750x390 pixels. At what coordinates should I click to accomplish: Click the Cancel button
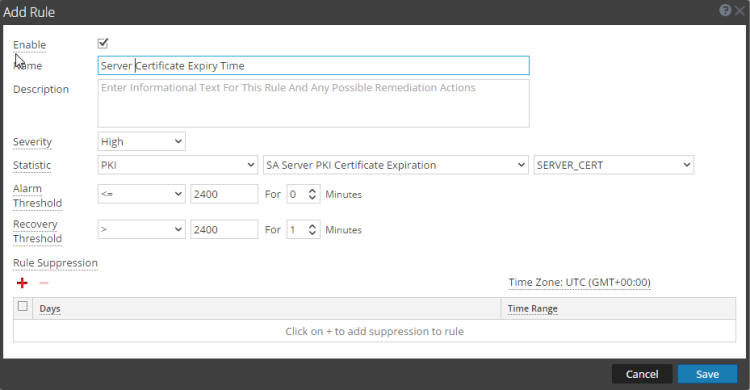click(642, 374)
